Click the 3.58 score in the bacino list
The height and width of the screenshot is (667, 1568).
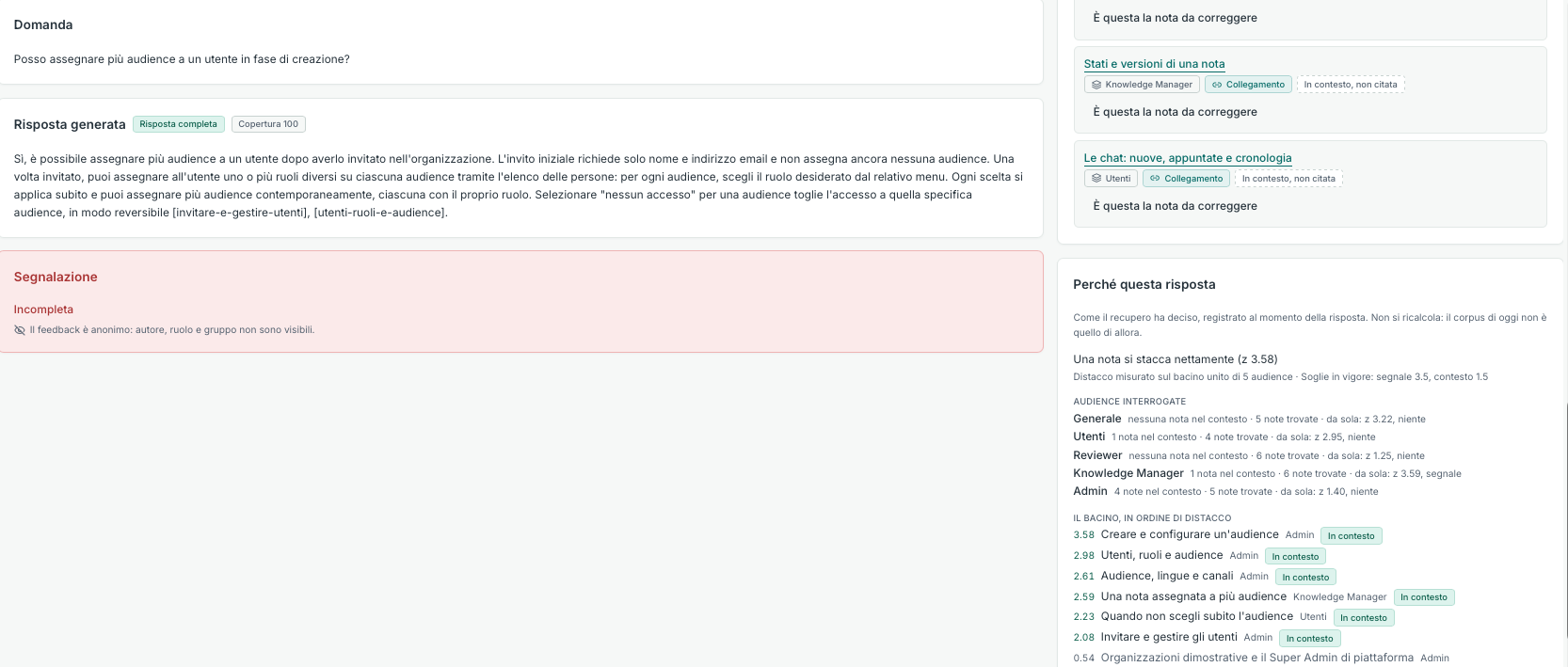(1084, 535)
